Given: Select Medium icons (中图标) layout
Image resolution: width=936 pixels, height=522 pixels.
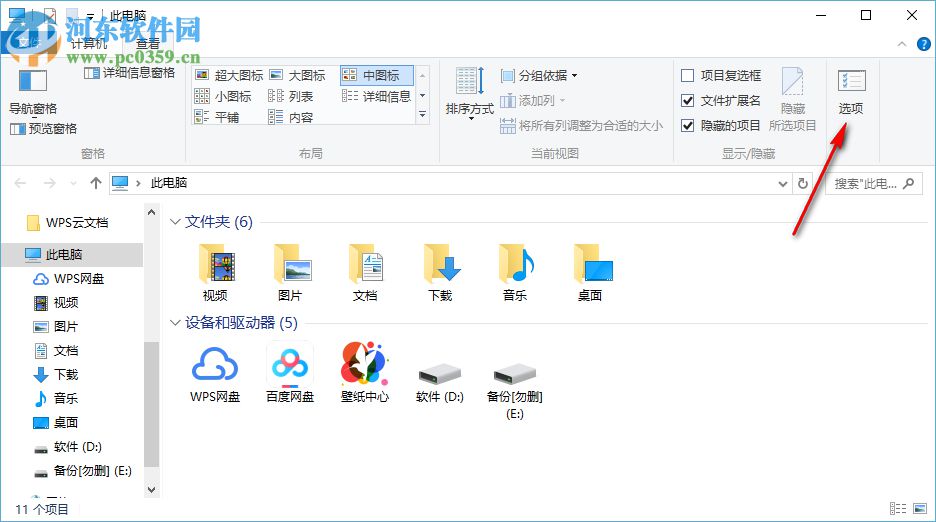Looking at the screenshot, I should tap(376, 75).
